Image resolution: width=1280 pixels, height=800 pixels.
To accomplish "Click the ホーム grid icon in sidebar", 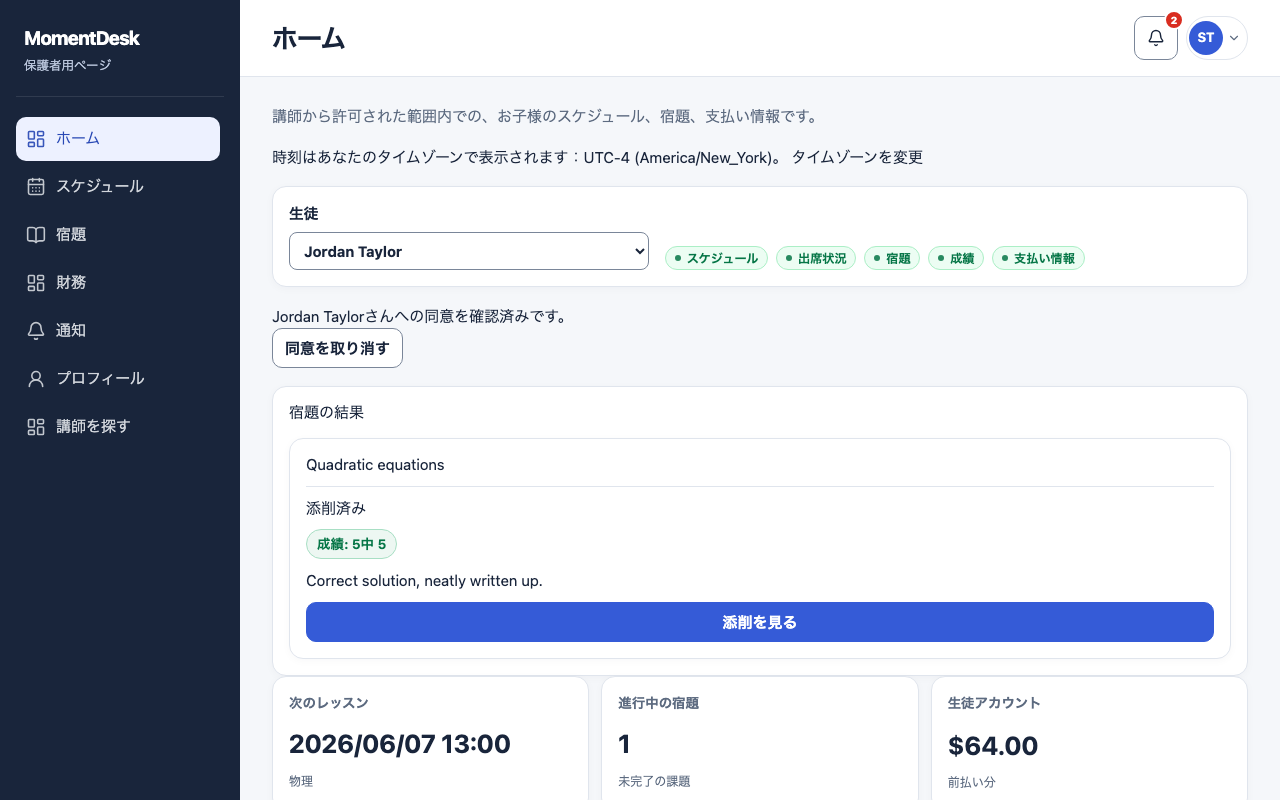I will click(x=36, y=139).
